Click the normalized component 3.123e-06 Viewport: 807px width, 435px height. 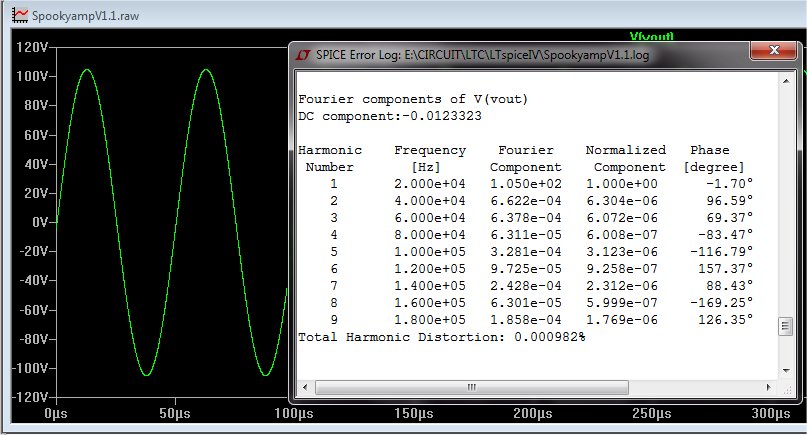tap(622, 252)
